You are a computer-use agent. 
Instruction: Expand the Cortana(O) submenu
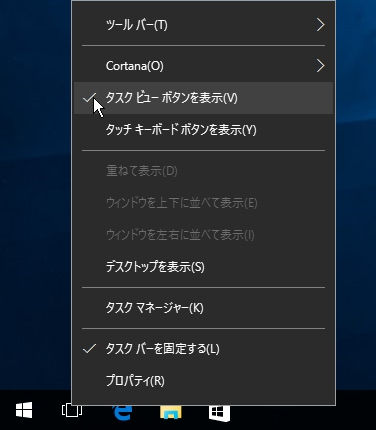[203, 66]
